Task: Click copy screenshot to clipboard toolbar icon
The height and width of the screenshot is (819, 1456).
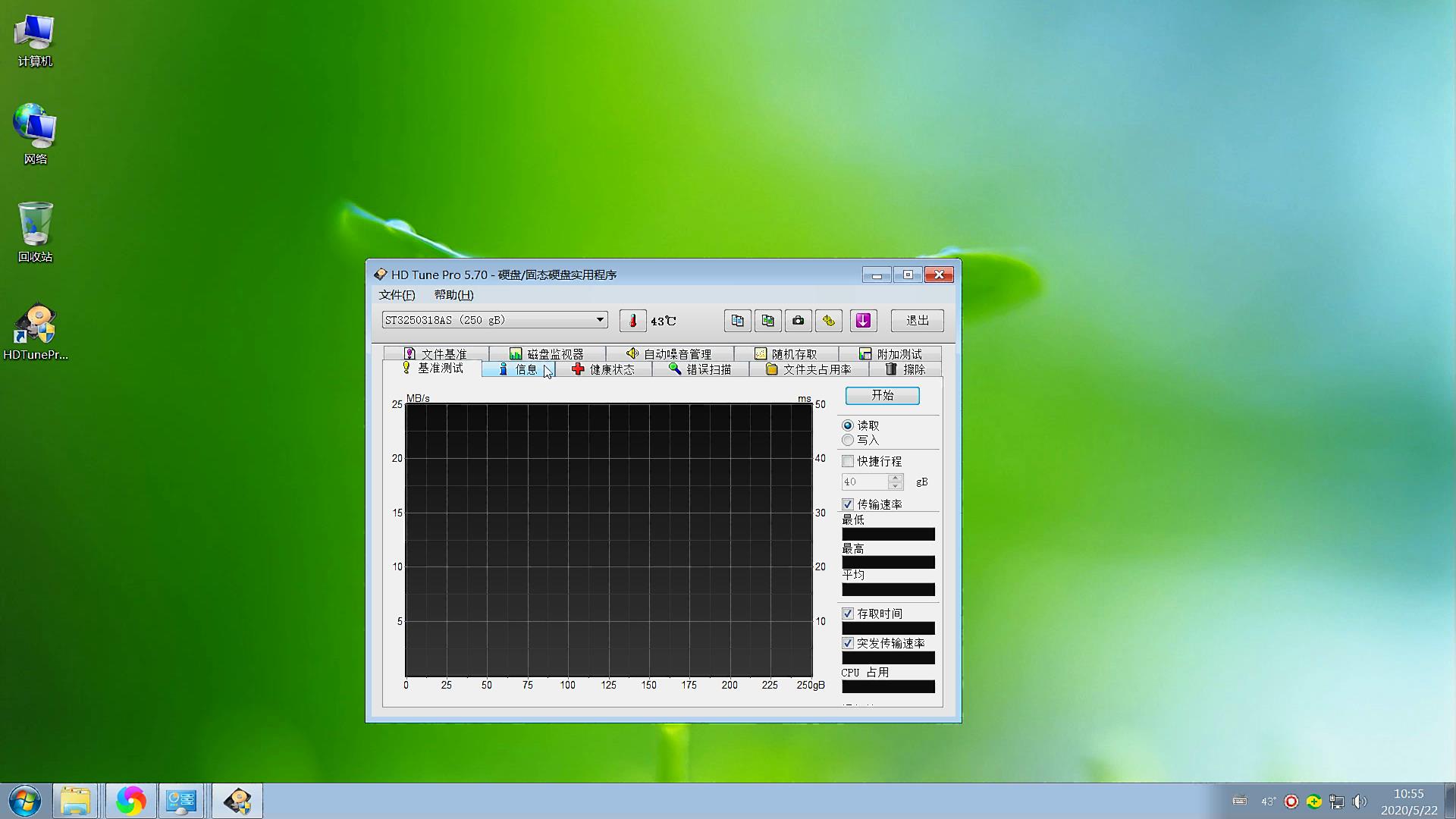Action: [x=767, y=321]
